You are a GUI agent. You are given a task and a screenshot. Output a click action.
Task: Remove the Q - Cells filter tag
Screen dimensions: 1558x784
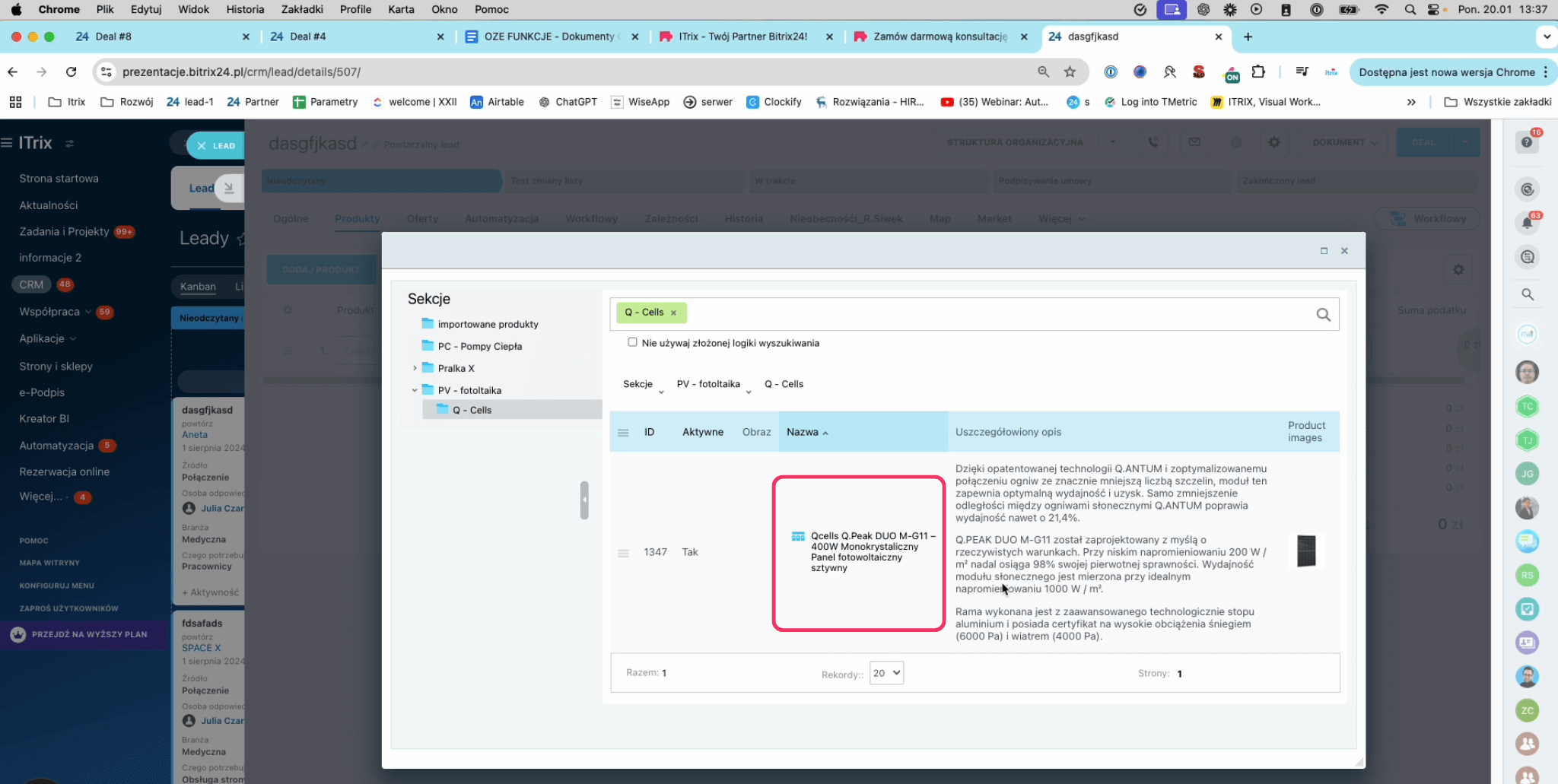pyautogui.click(x=673, y=313)
